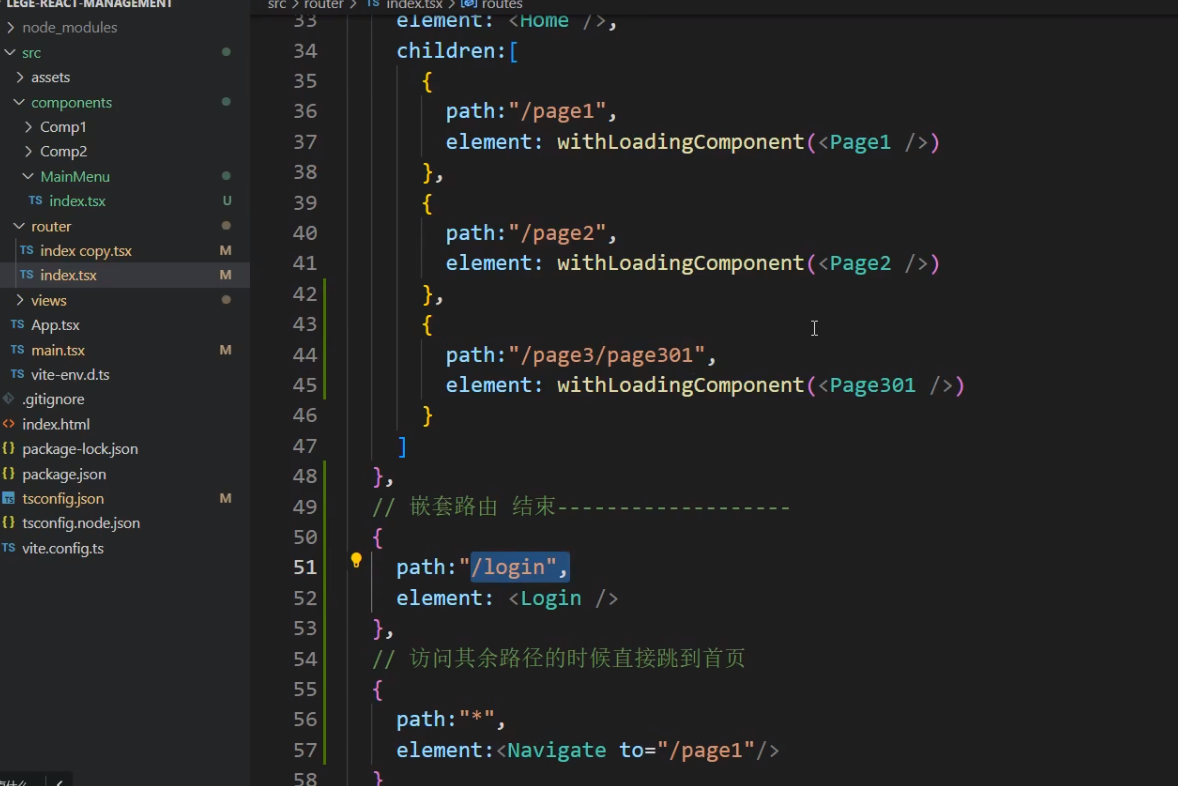The image size is (1178, 786).
Task: Click the 访问其余路径 comment on line 54
Action: point(559,659)
